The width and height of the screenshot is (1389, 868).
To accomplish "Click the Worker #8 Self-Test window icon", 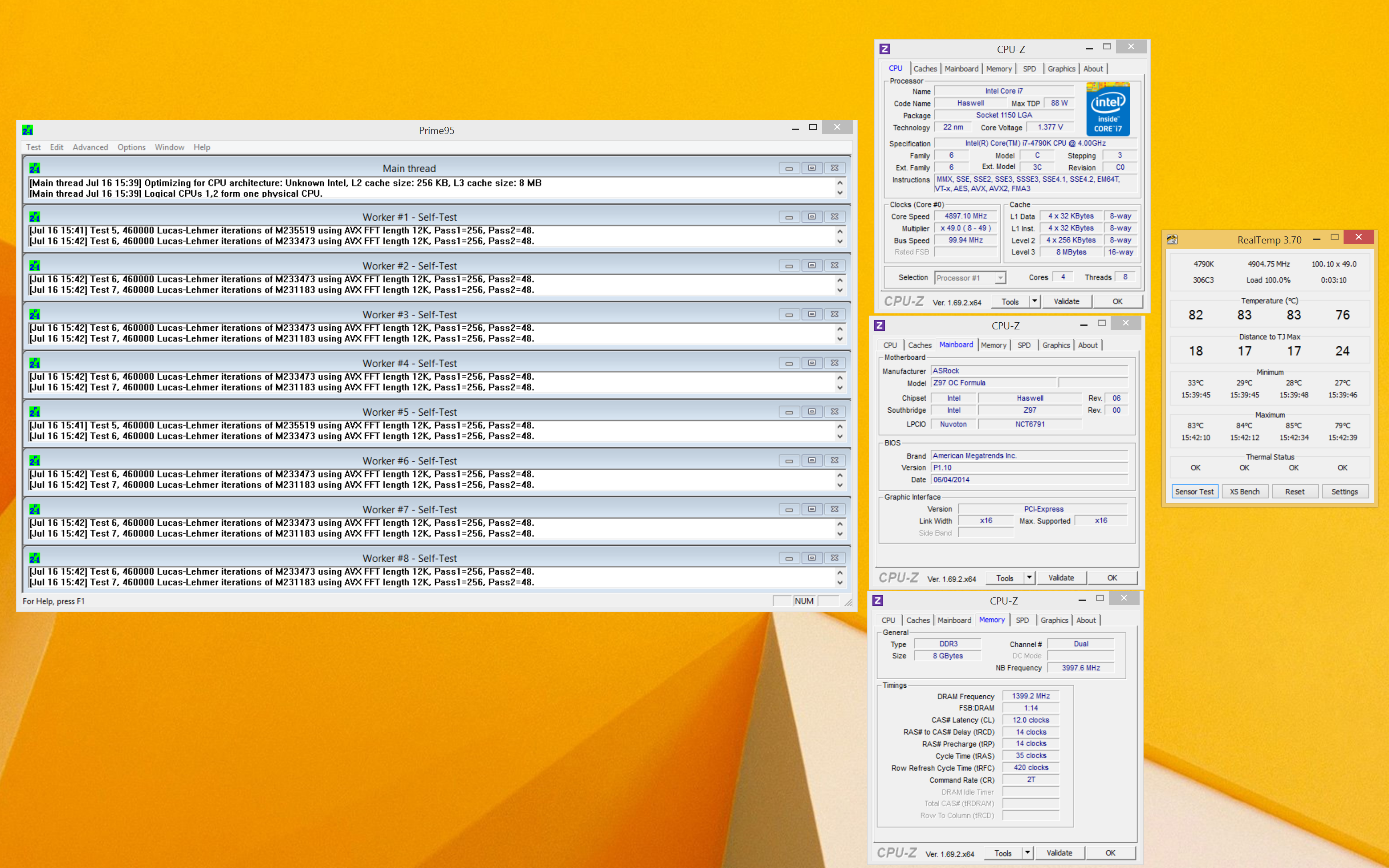I will tap(34, 558).
